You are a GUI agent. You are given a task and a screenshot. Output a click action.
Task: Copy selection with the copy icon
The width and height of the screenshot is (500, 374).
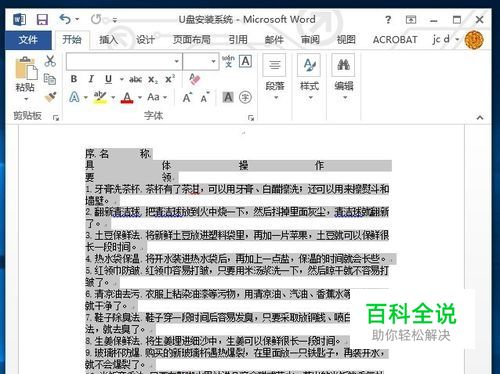click(50, 79)
